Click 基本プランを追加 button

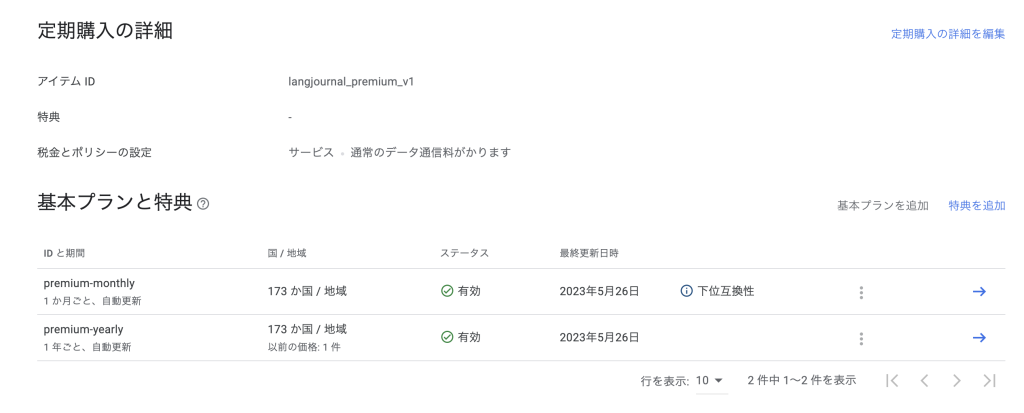(883, 205)
